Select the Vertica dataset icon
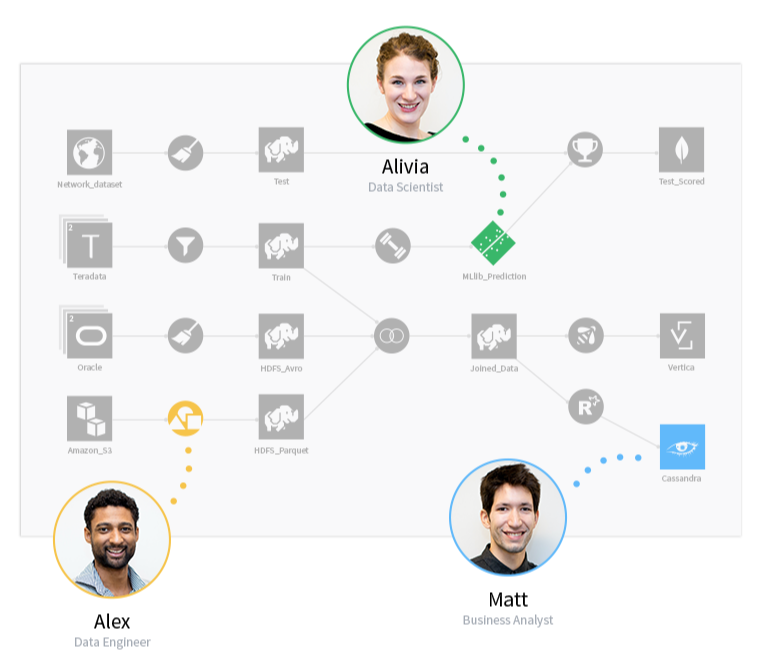Viewport: 760px width, 665px height. point(682,335)
